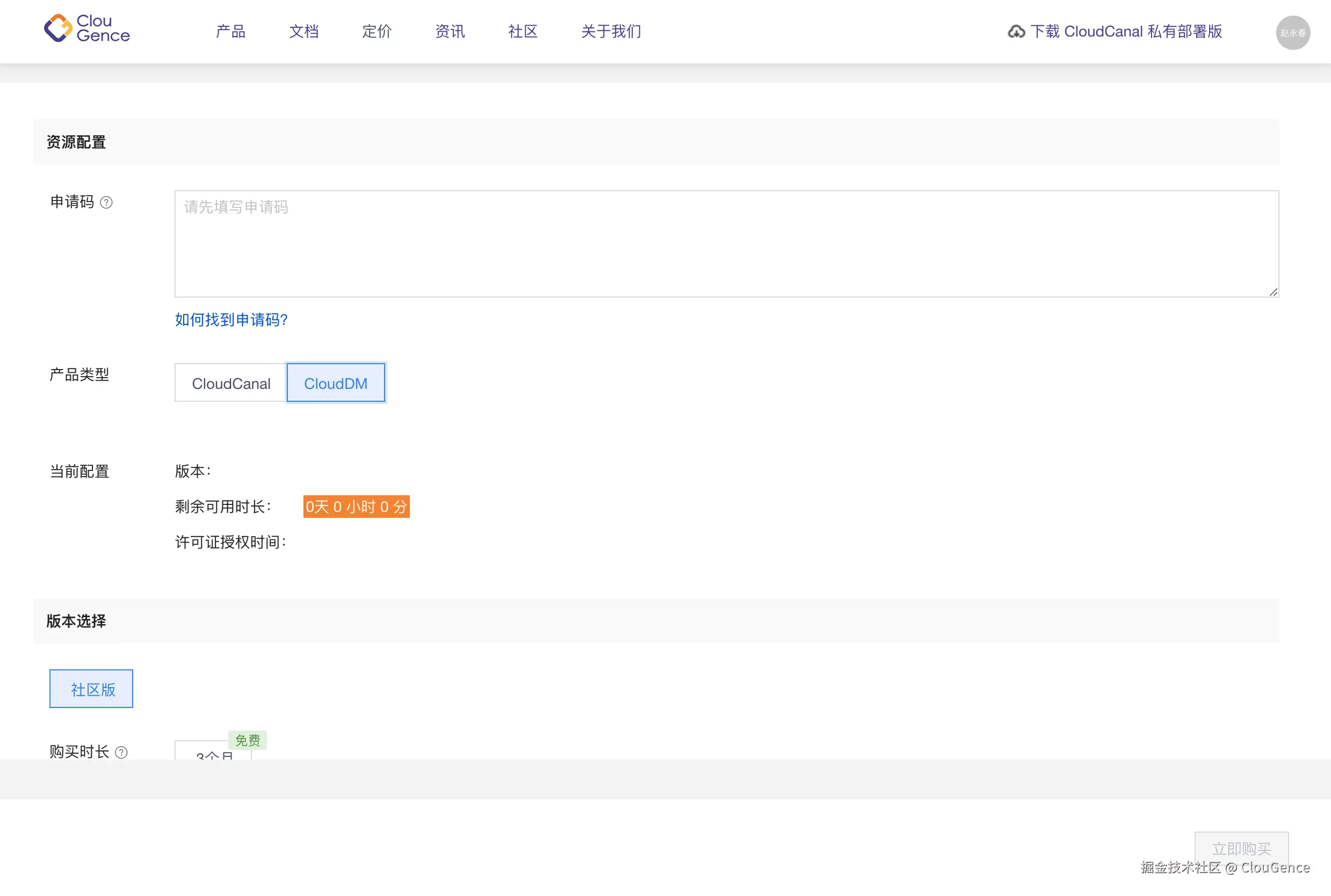Click the 剩余可用时长 label
Viewport: 1331px width, 896px height.
tap(223, 507)
